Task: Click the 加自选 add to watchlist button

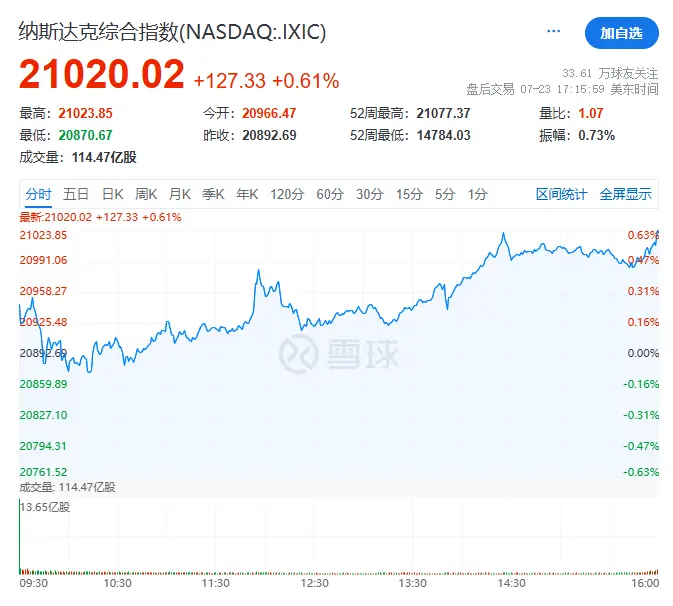Action: (621, 33)
